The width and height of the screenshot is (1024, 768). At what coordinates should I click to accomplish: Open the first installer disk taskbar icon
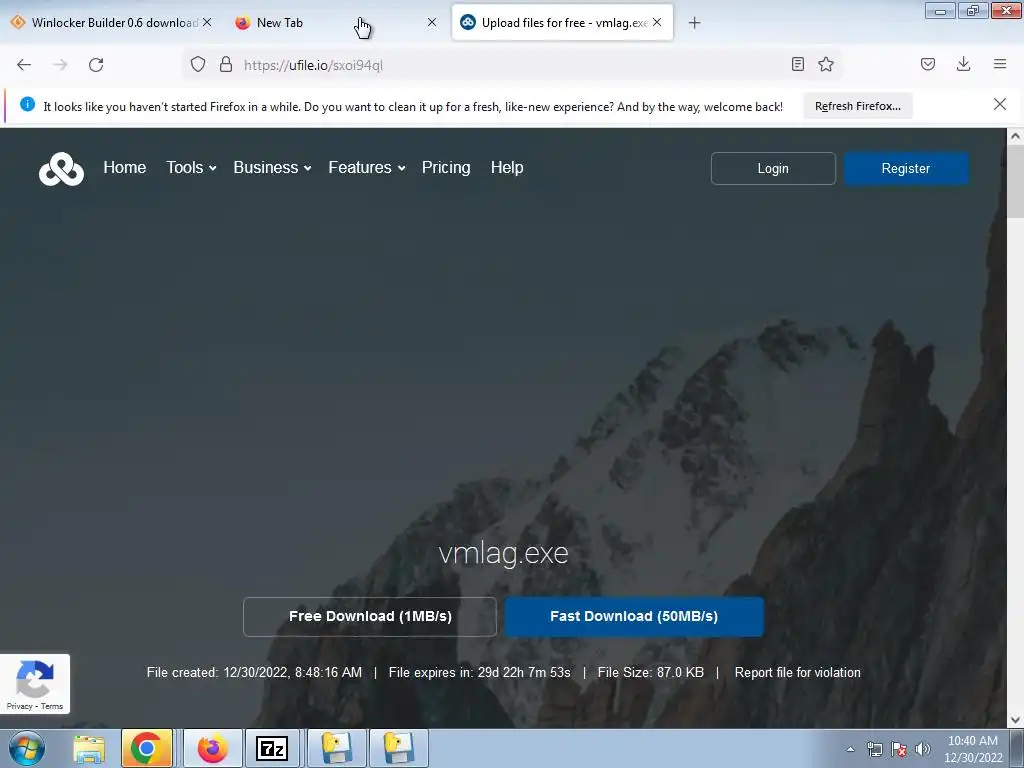336,748
